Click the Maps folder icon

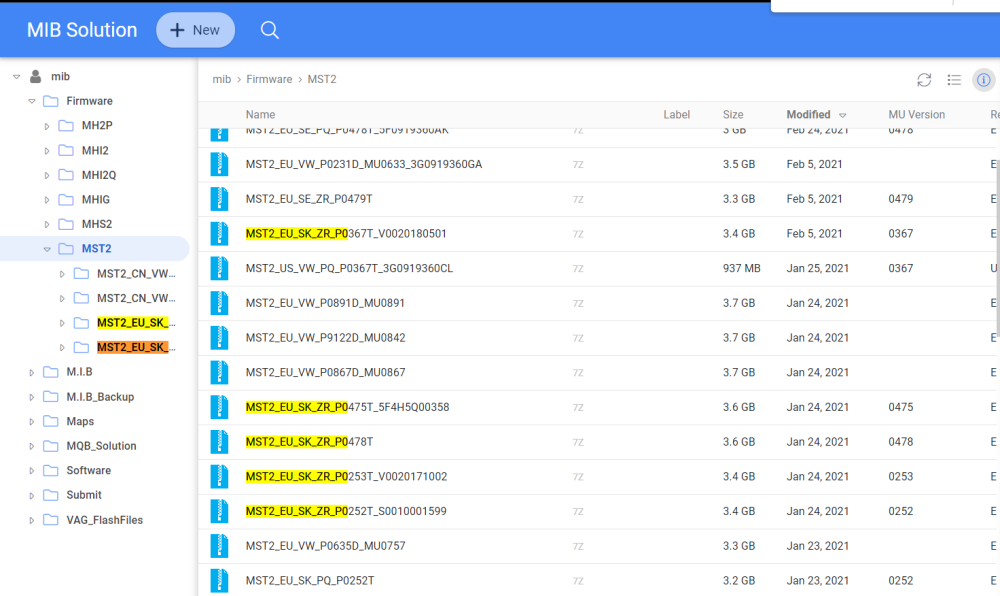(x=50, y=421)
